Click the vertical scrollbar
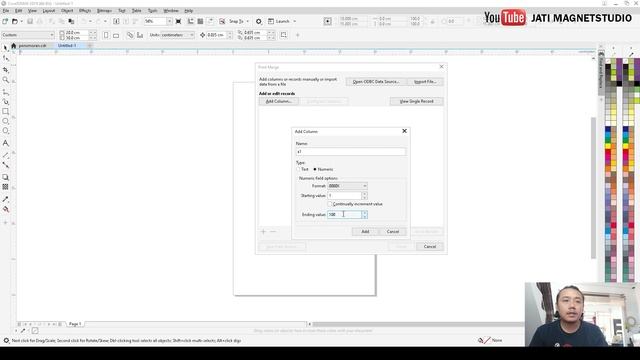 click(593, 188)
